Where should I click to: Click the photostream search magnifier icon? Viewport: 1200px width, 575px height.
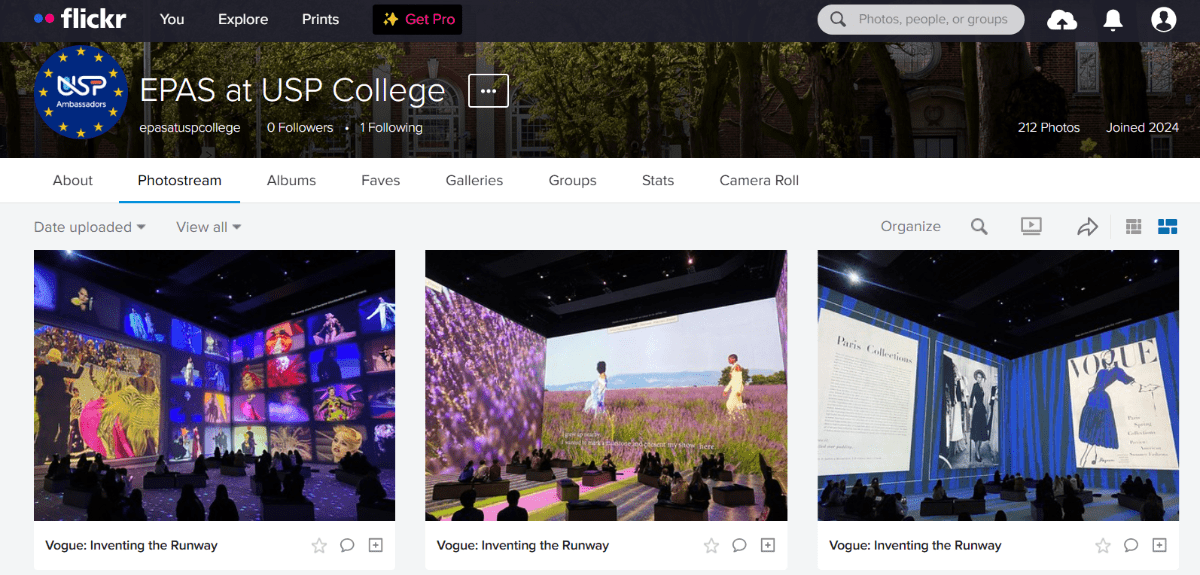pyautogui.click(x=979, y=227)
